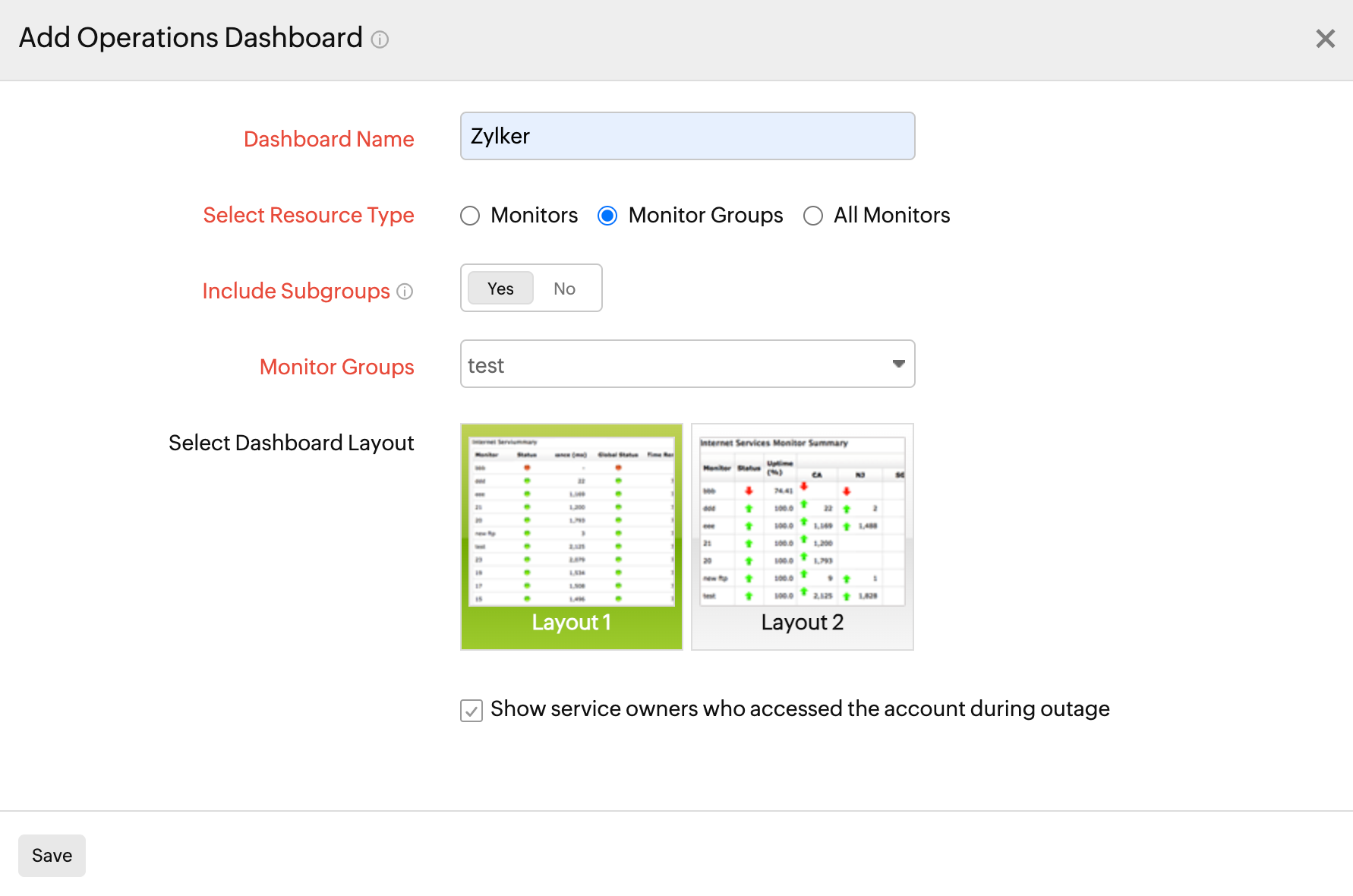Choose the Layout 2 dashboard thumbnail
The height and width of the screenshot is (896, 1353).
point(802,536)
